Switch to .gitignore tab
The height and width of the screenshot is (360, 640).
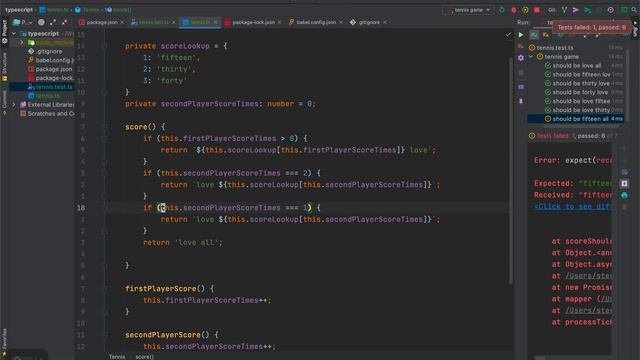[x=369, y=22]
